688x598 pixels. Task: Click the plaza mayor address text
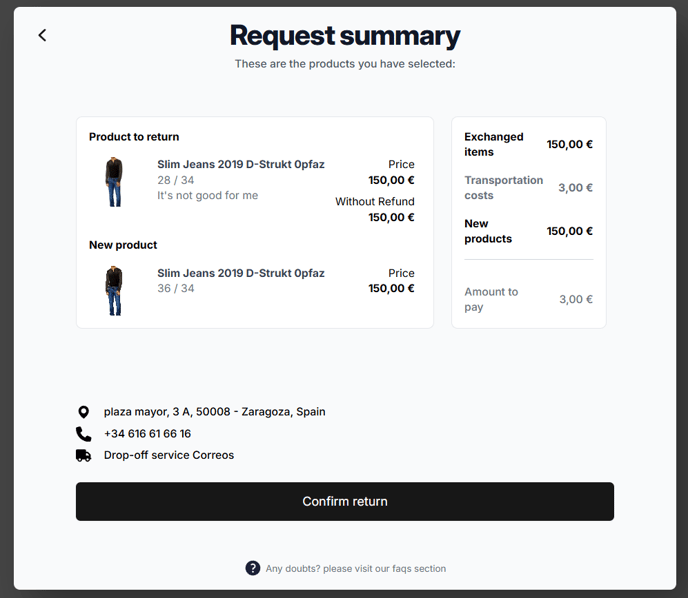click(x=215, y=412)
